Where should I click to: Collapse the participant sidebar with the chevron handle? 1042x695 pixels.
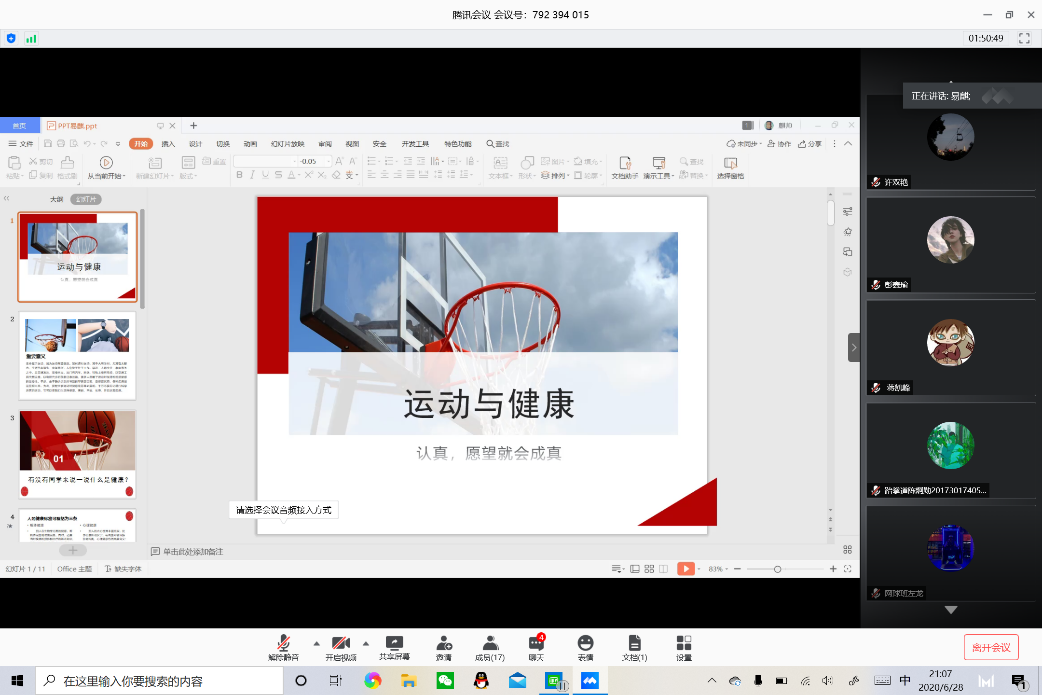pyautogui.click(x=853, y=347)
